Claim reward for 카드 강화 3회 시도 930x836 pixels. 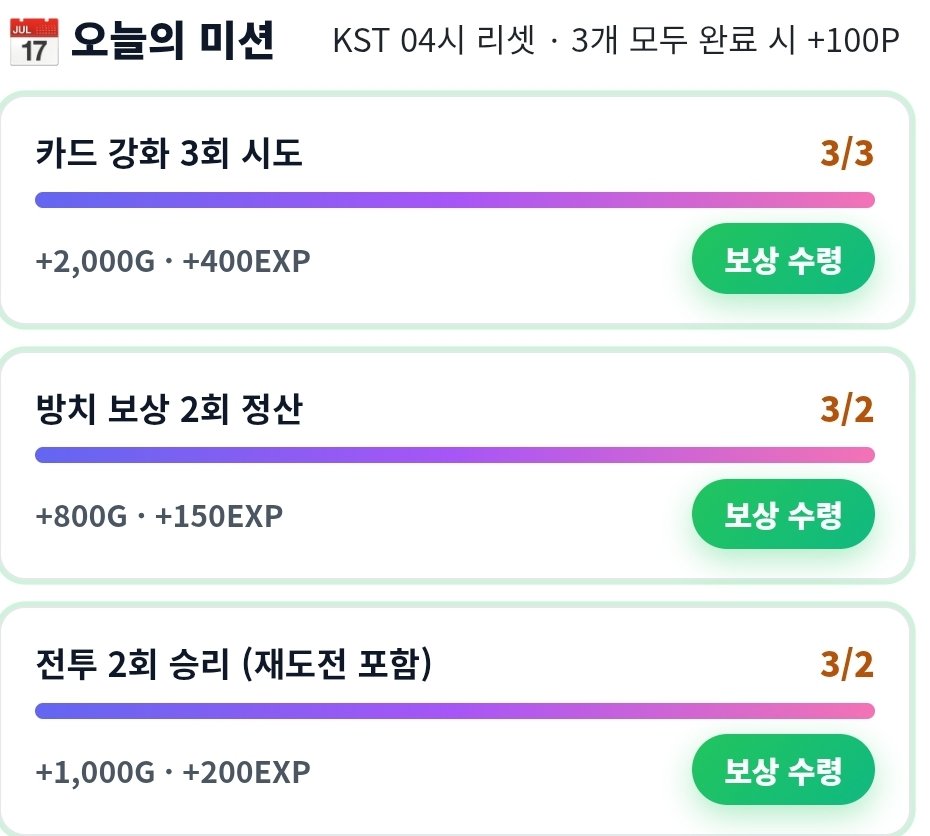click(783, 259)
